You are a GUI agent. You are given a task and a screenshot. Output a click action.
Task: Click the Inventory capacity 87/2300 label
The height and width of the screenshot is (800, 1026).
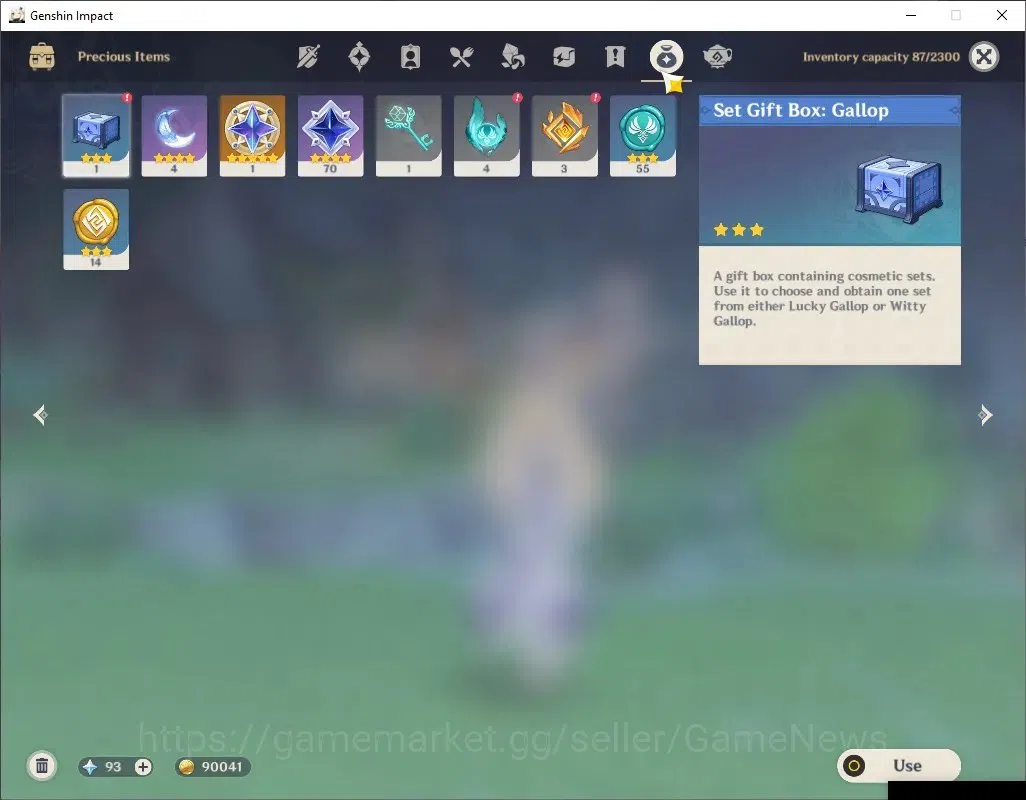(881, 57)
